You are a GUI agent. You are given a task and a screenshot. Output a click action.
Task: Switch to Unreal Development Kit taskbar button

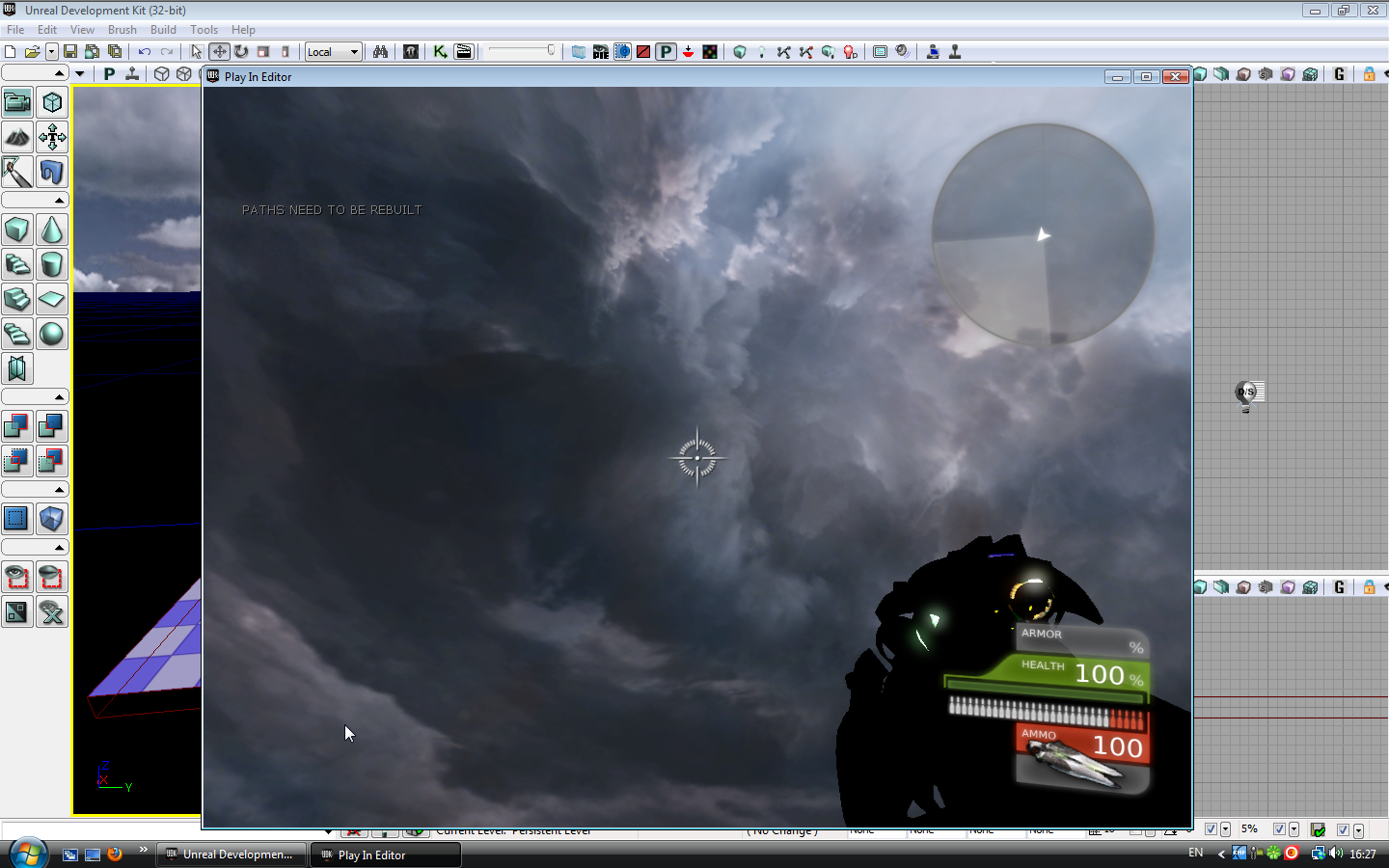point(231,854)
